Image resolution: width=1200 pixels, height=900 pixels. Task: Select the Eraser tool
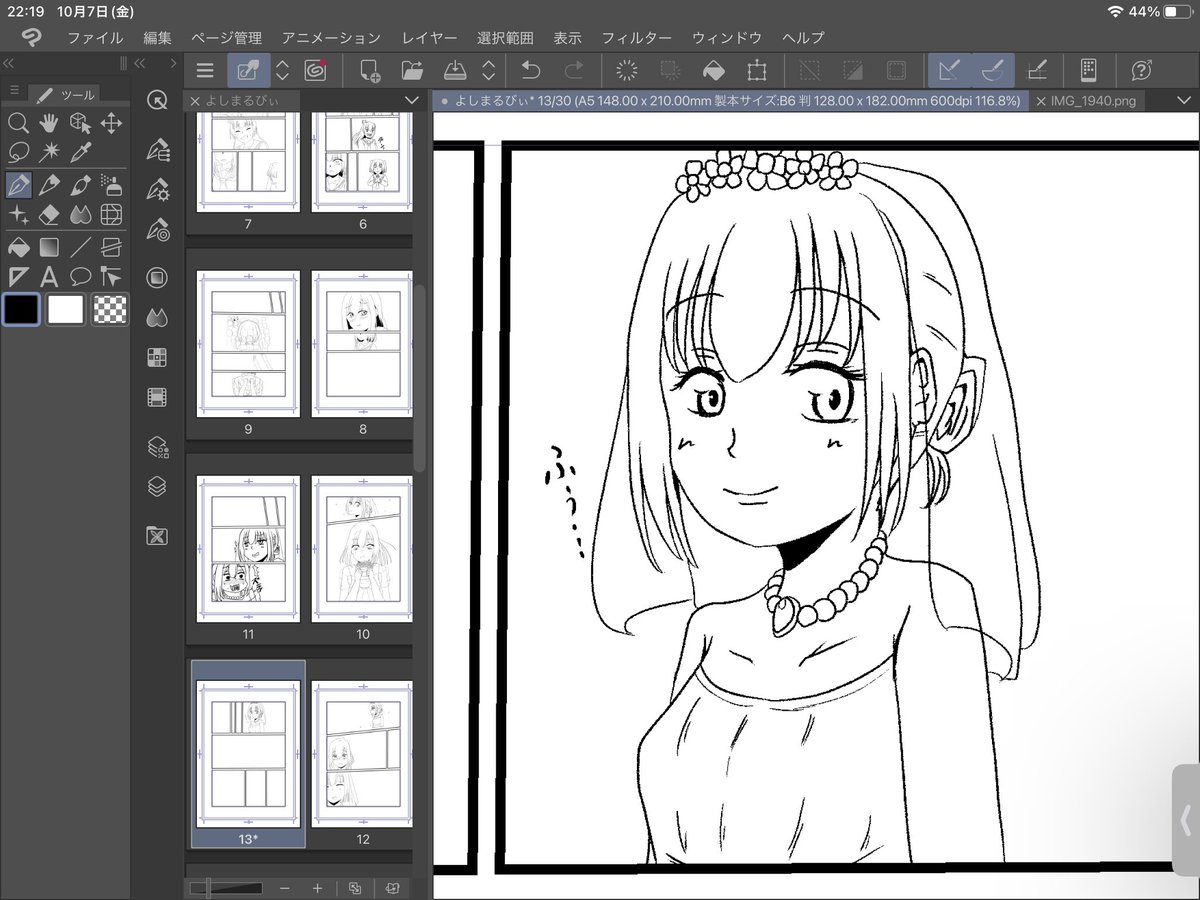49,215
